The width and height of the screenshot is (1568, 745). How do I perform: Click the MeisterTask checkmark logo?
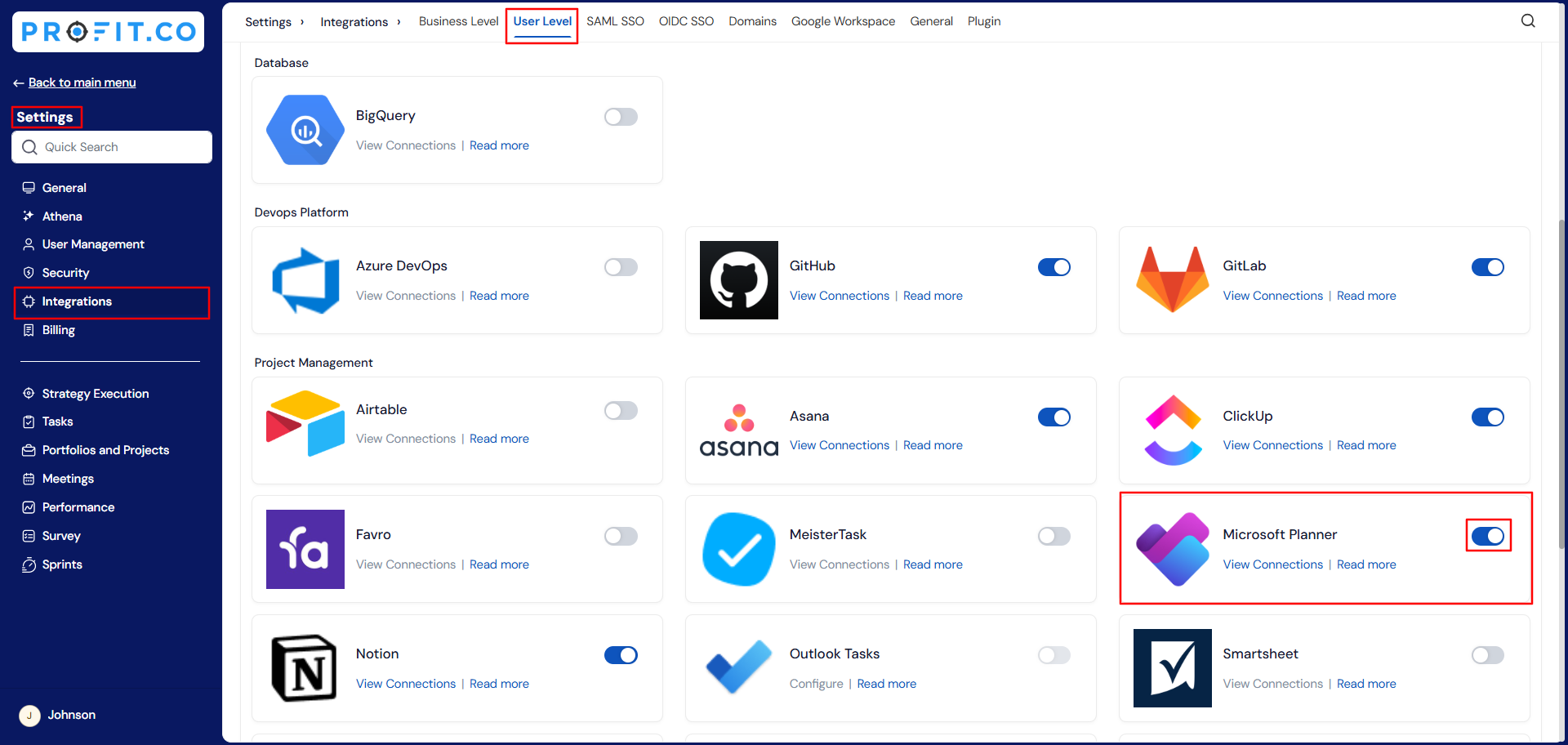(x=739, y=549)
